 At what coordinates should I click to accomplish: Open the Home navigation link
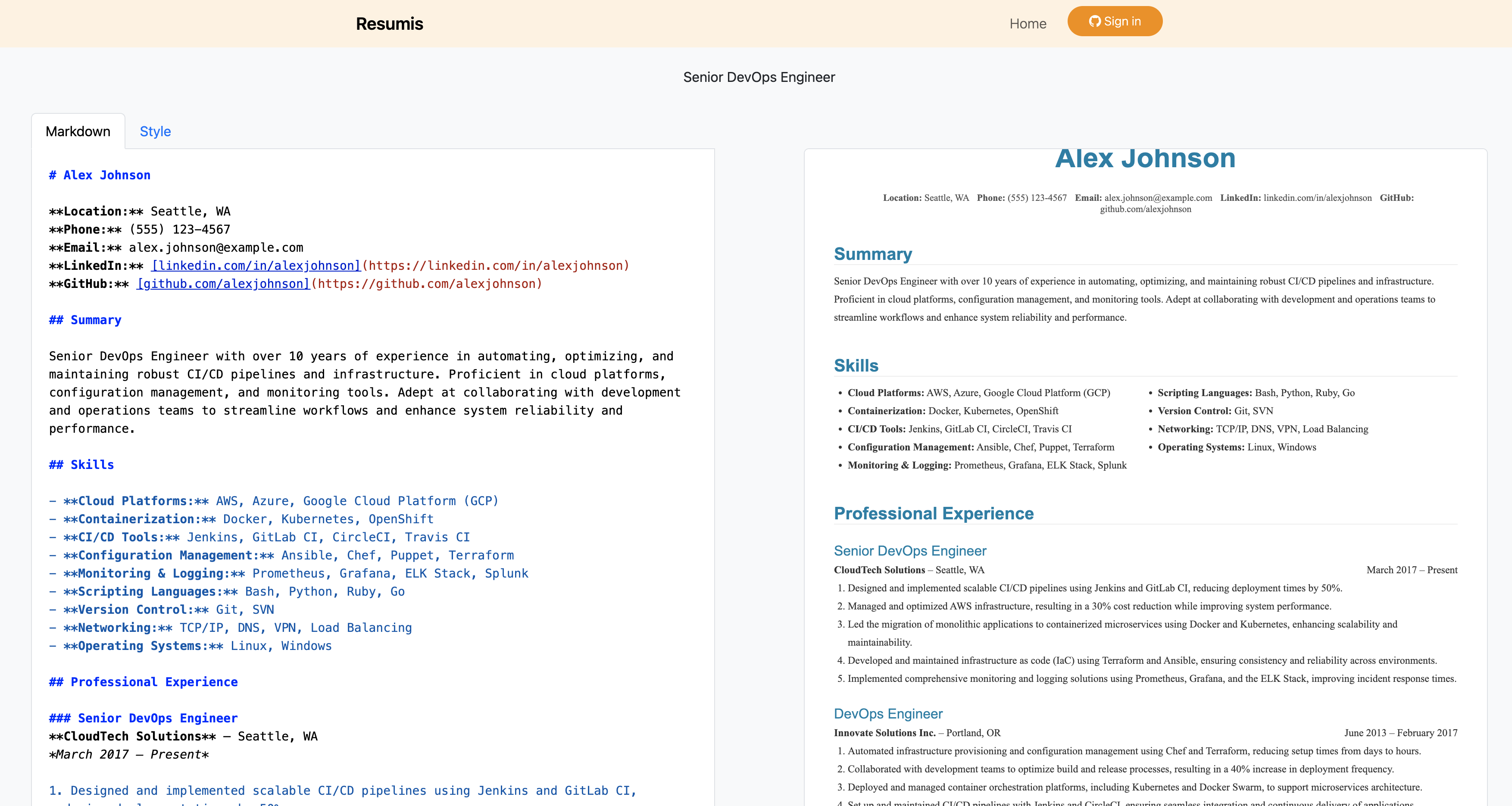coord(1028,23)
